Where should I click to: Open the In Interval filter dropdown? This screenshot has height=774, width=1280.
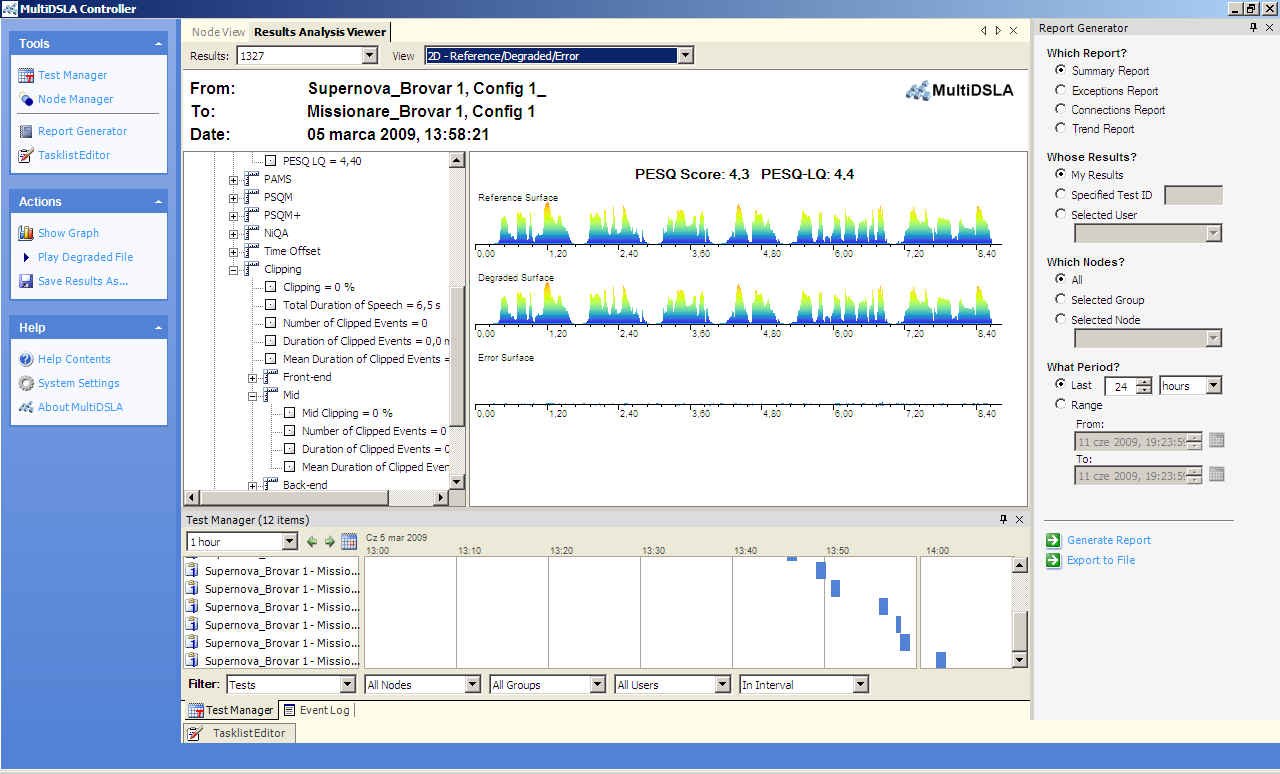pos(861,685)
